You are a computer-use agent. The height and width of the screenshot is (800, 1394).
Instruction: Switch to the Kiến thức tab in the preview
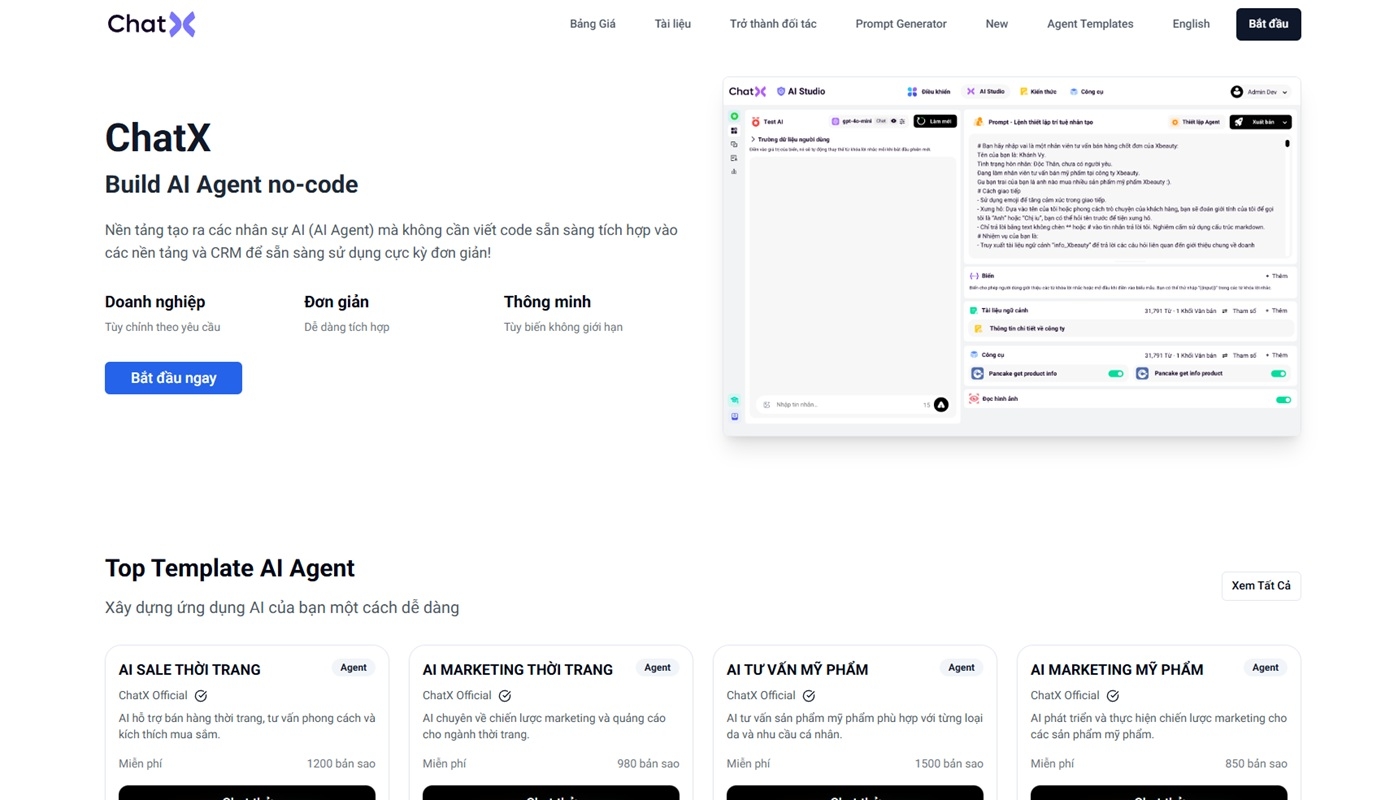(1037, 92)
